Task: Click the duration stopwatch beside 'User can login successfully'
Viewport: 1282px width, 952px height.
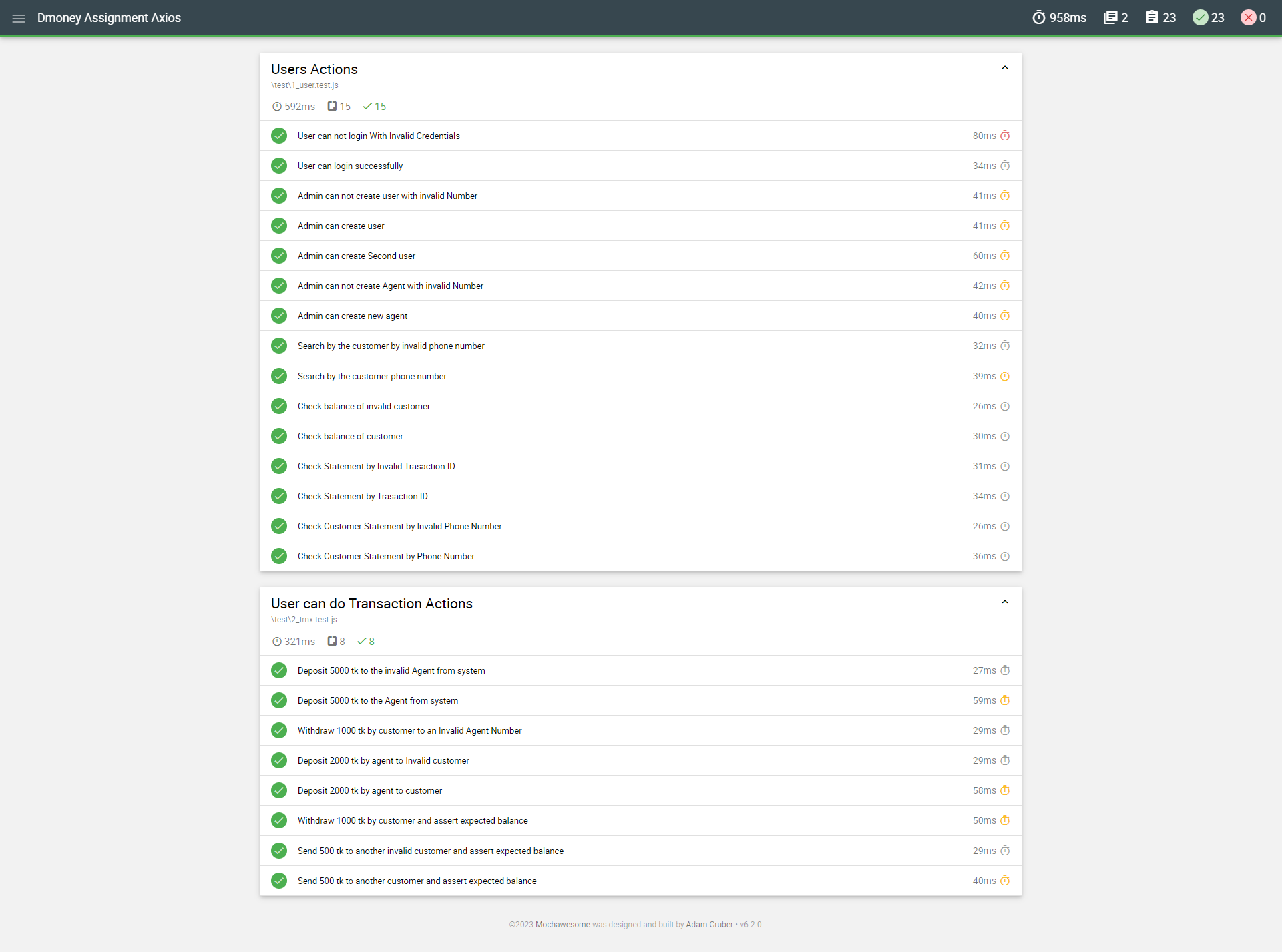Action: tap(1006, 165)
